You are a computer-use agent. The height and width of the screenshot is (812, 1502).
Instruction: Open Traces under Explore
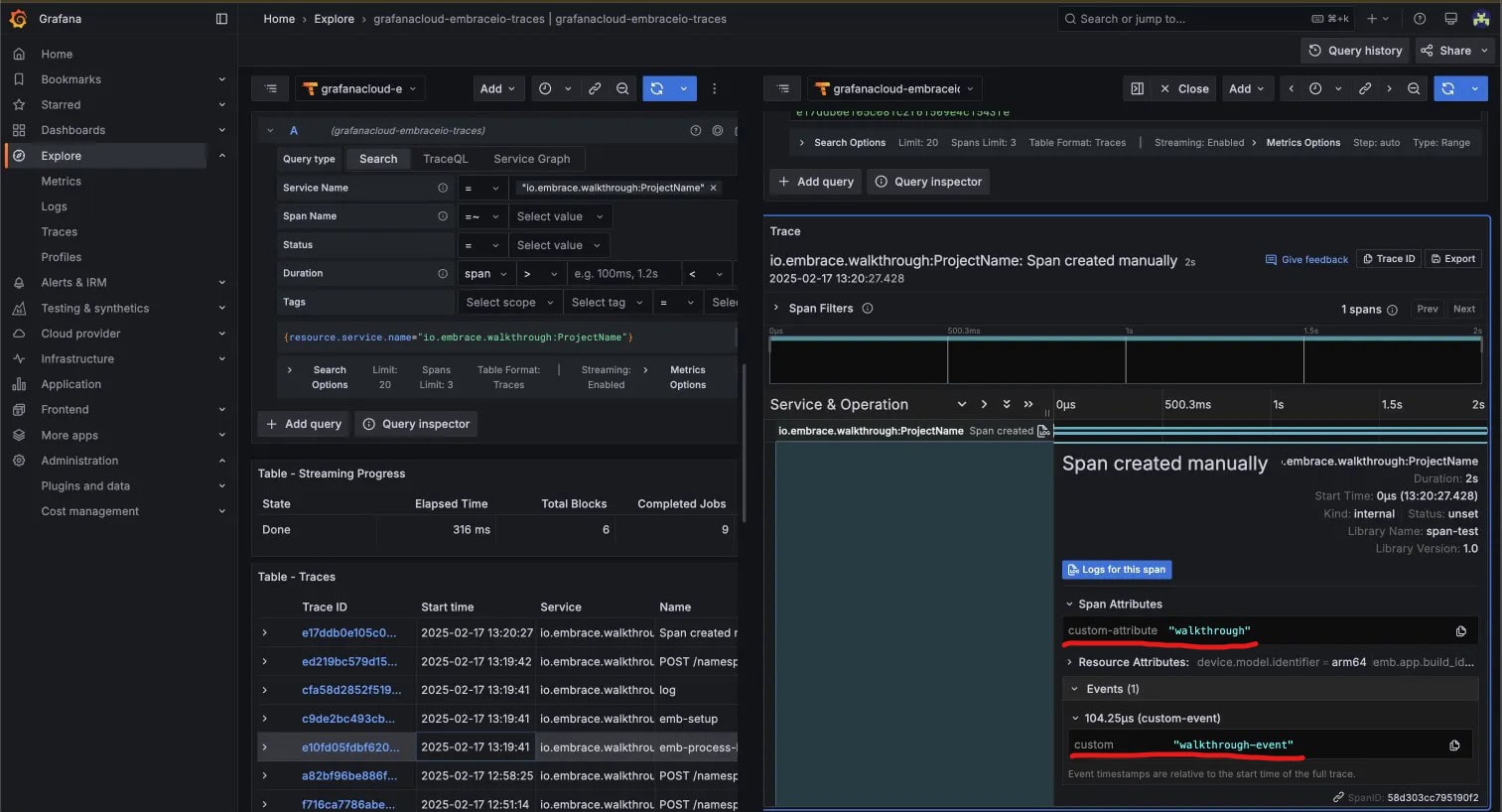tap(59, 232)
